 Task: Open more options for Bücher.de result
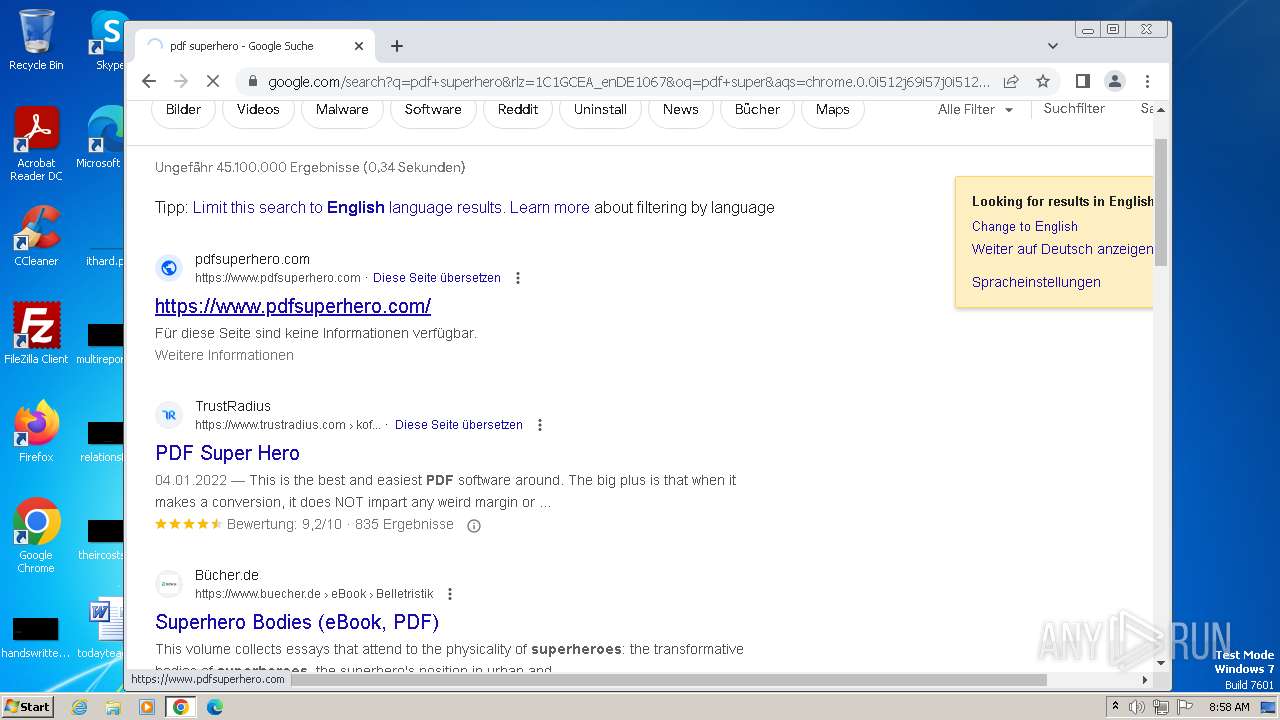coord(450,594)
